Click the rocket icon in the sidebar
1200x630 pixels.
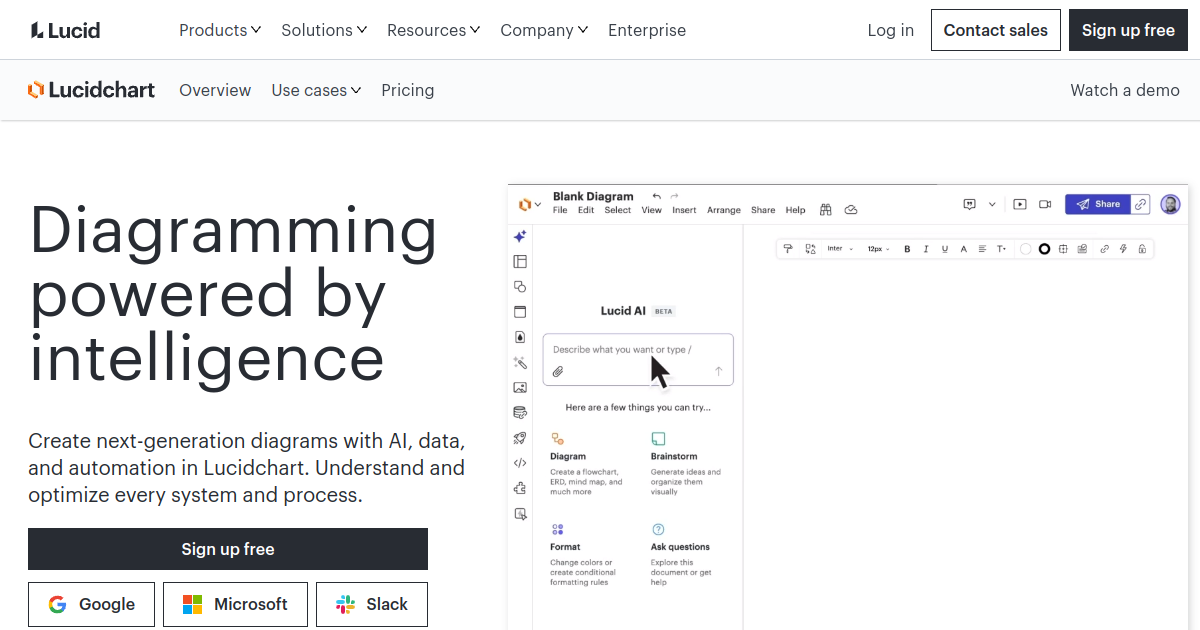[x=520, y=438]
